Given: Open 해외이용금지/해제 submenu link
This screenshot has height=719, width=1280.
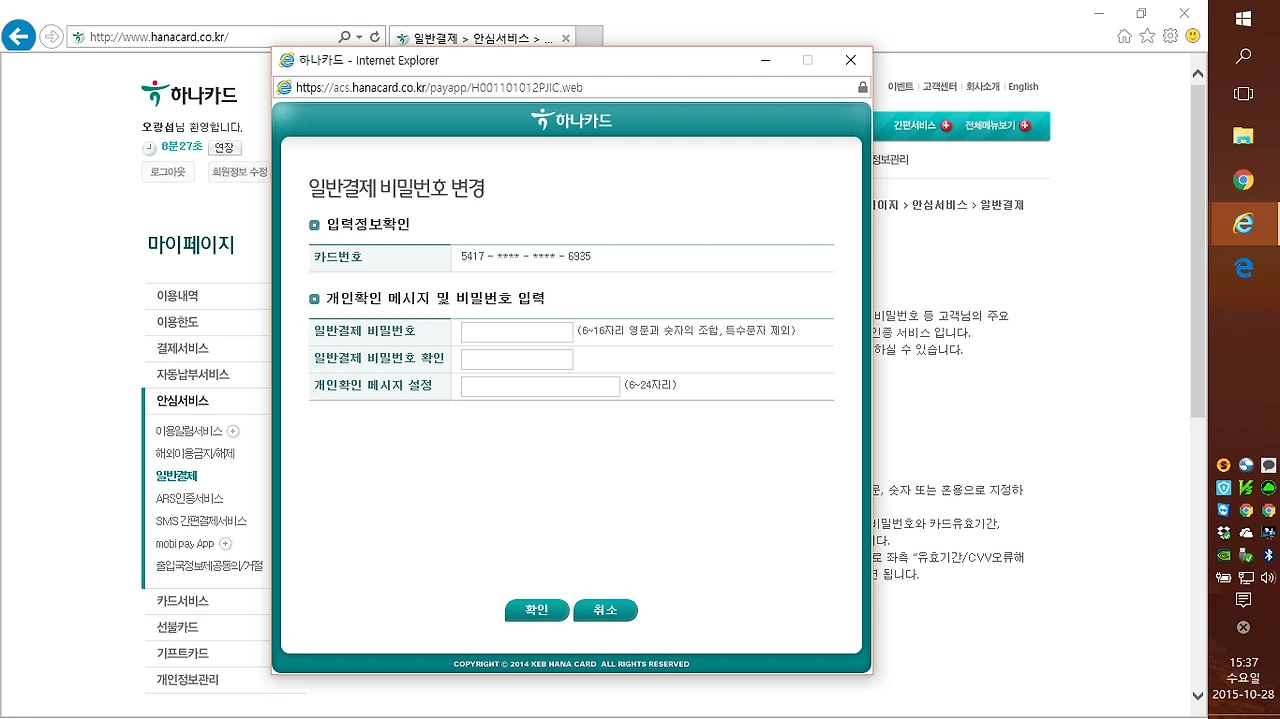Looking at the screenshot, I should point(195,453).
